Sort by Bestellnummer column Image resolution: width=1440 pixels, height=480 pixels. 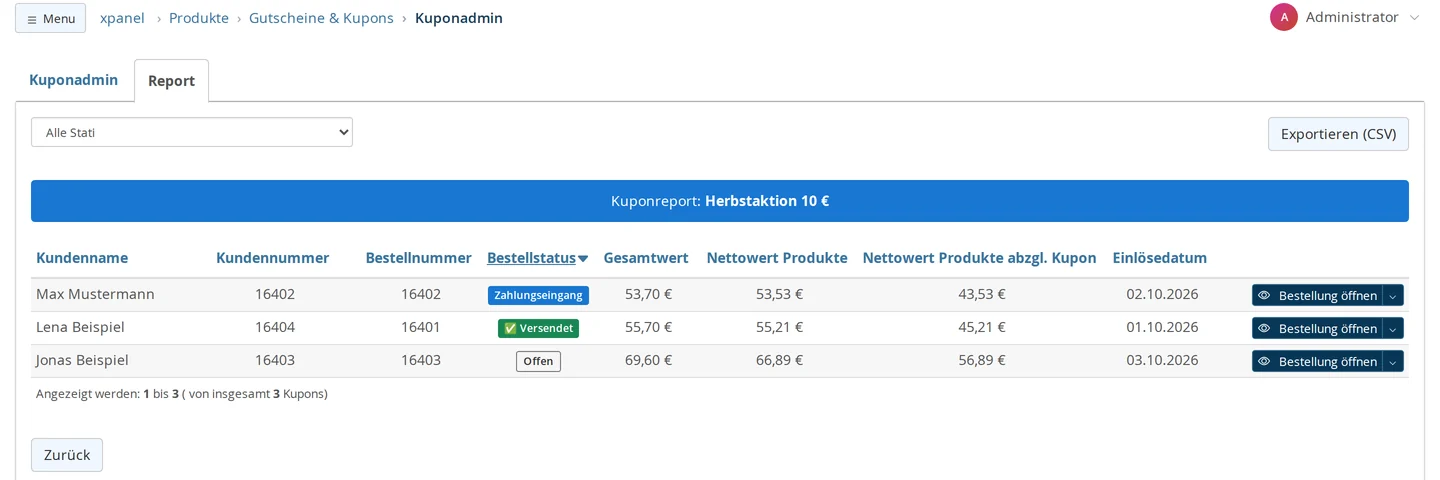point(418,258)
